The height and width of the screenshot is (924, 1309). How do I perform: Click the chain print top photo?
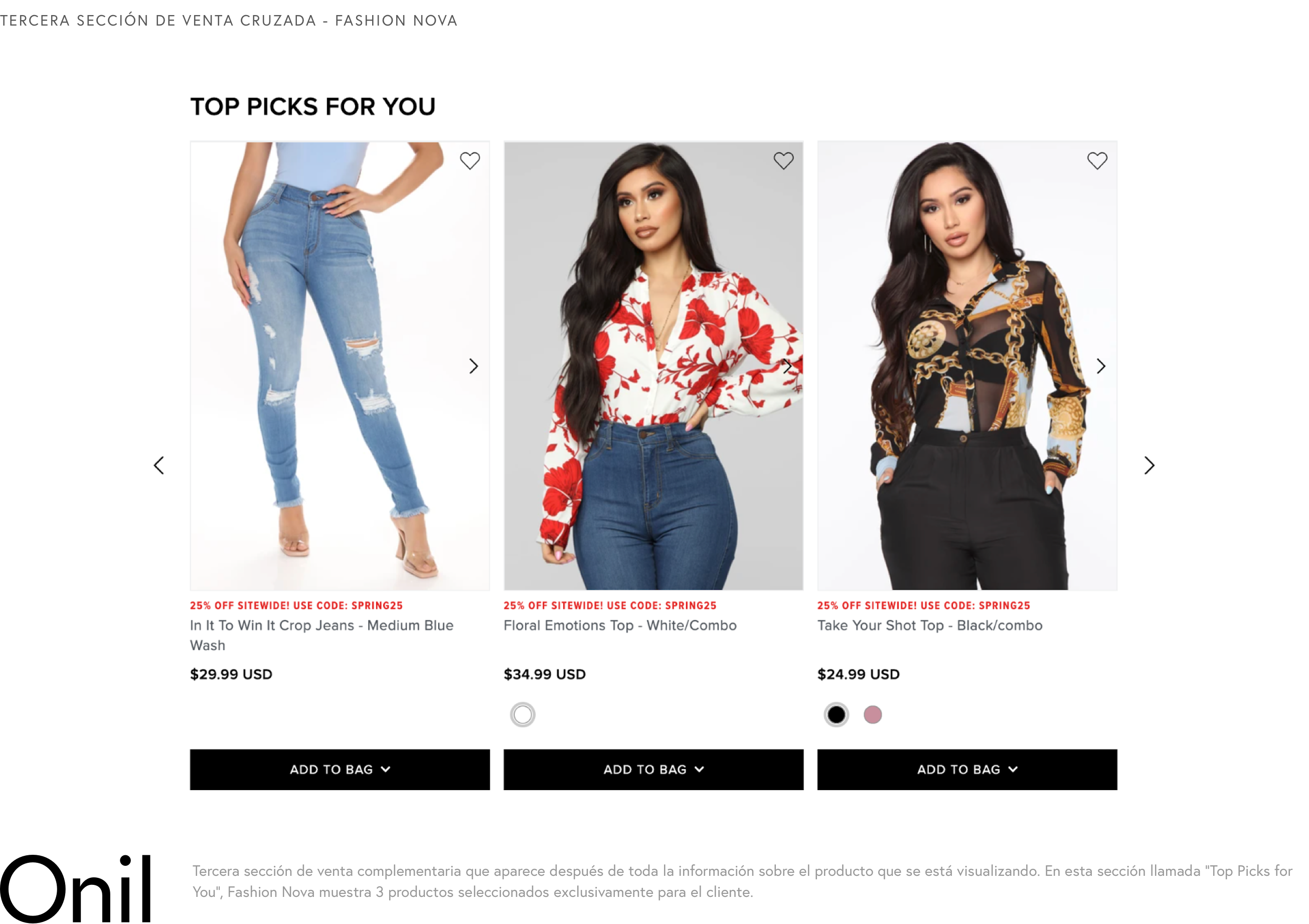pyautogui.click(x=967, y=366)
